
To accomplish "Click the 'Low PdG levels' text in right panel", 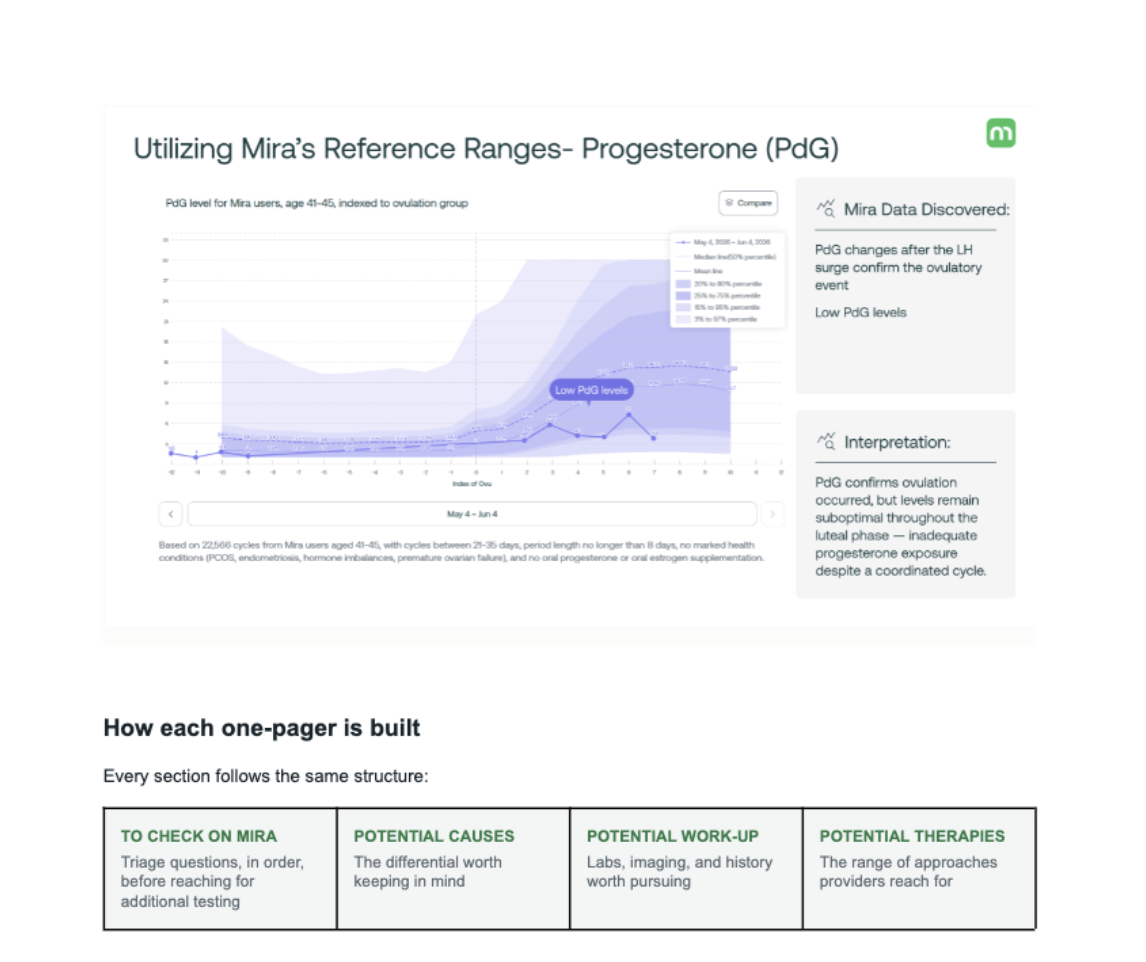I will click(x=861, y=313).
